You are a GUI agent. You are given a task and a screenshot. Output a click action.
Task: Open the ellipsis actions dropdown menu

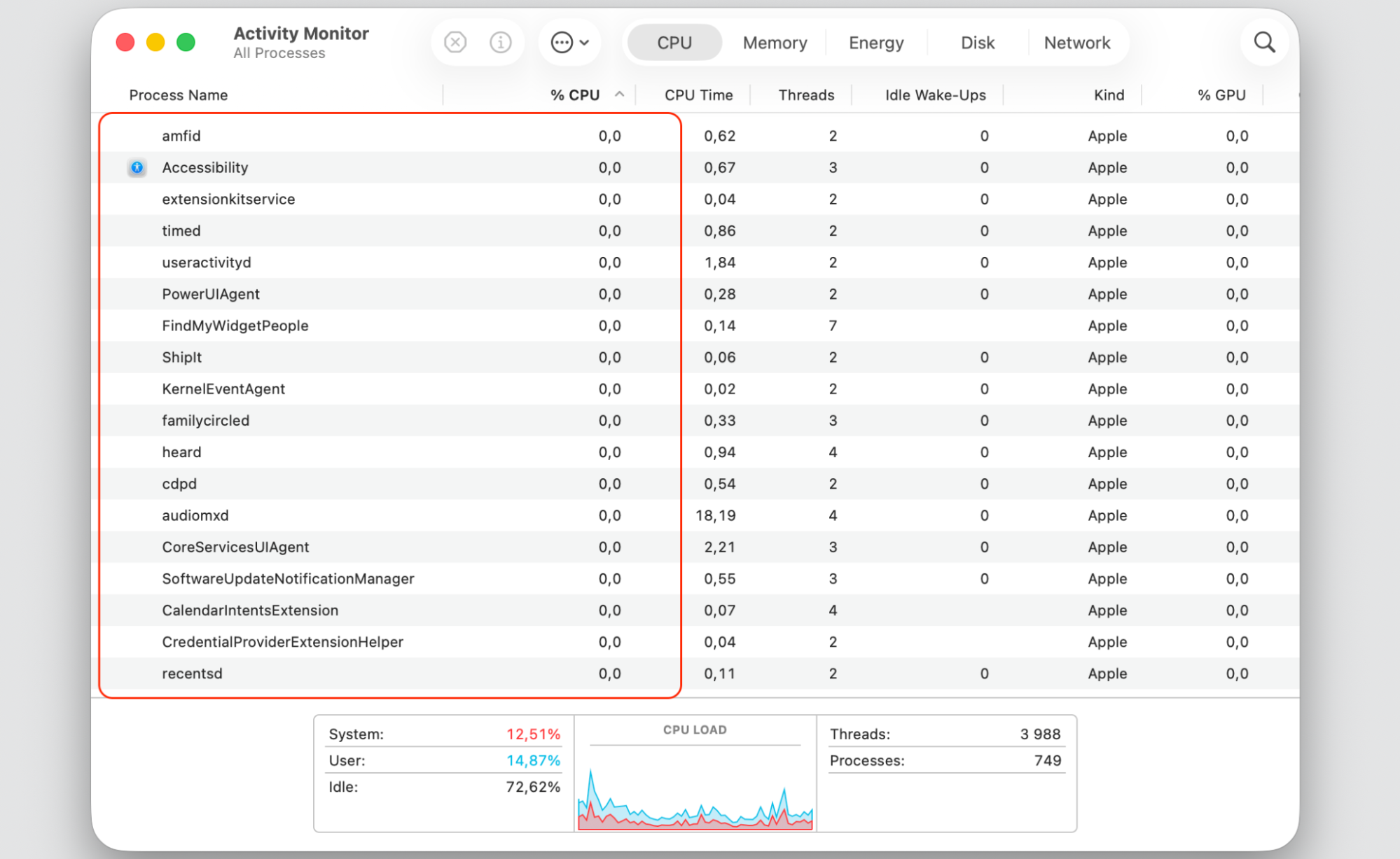click(569, 43)
